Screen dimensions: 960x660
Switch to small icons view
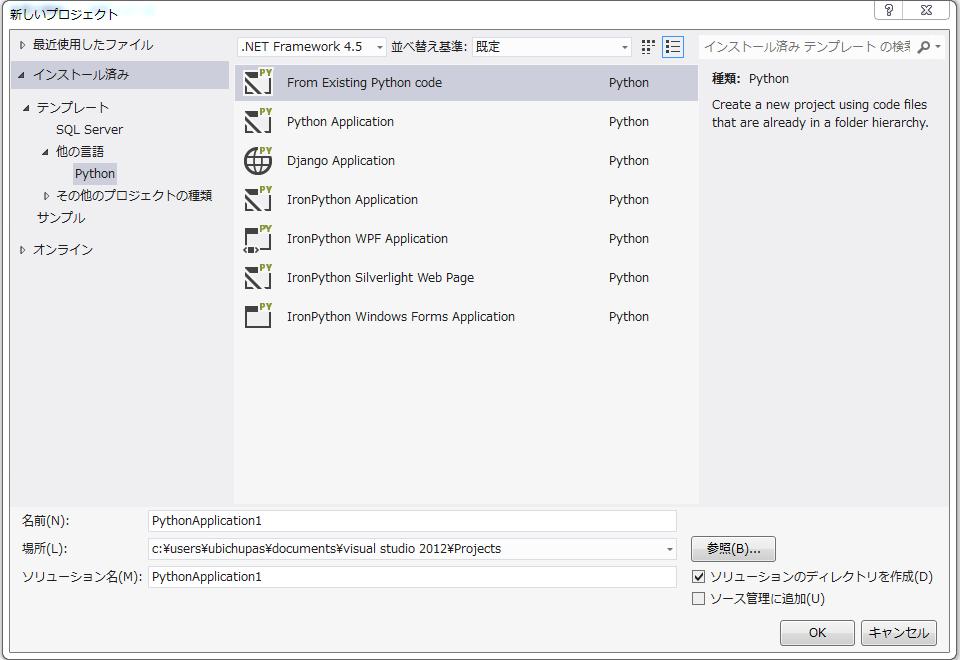(x=647, y=46)
